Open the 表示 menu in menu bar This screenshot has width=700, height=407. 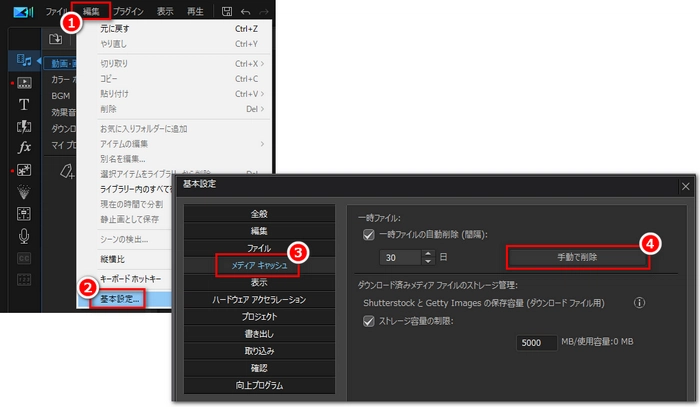coord(165,11)
